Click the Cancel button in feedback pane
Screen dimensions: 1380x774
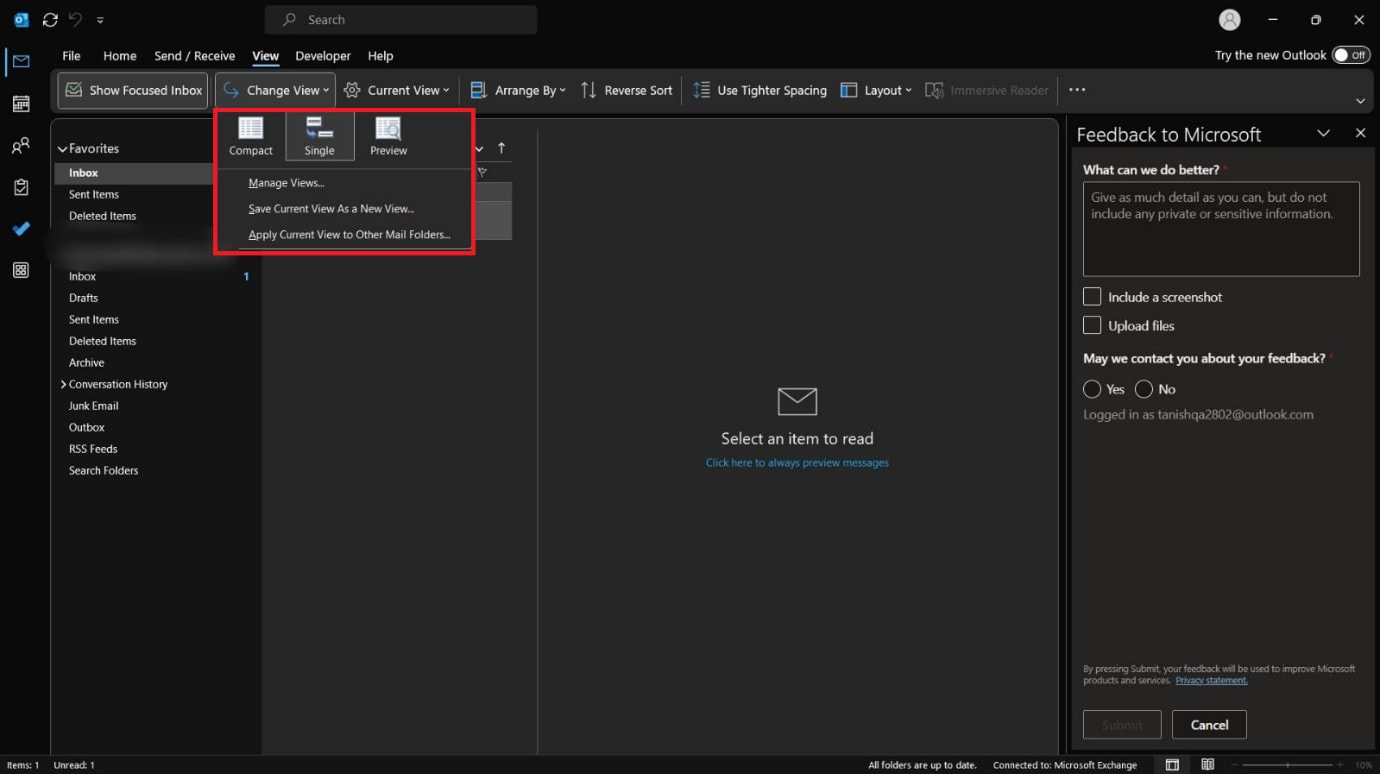coord(1209,724)
